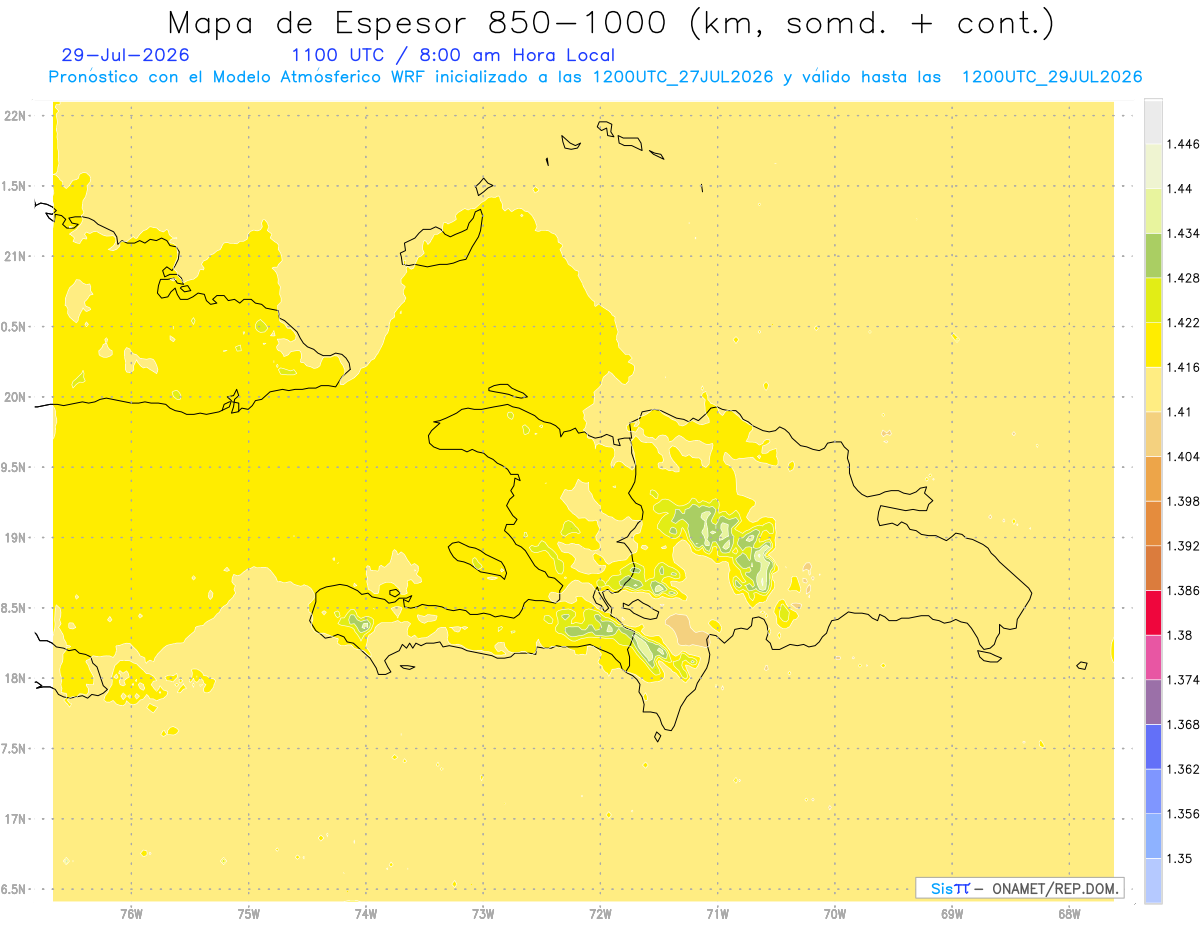Click the latitude label '21N'
This screenshot has height=927, width=1200.
click(x=15, y=256)
